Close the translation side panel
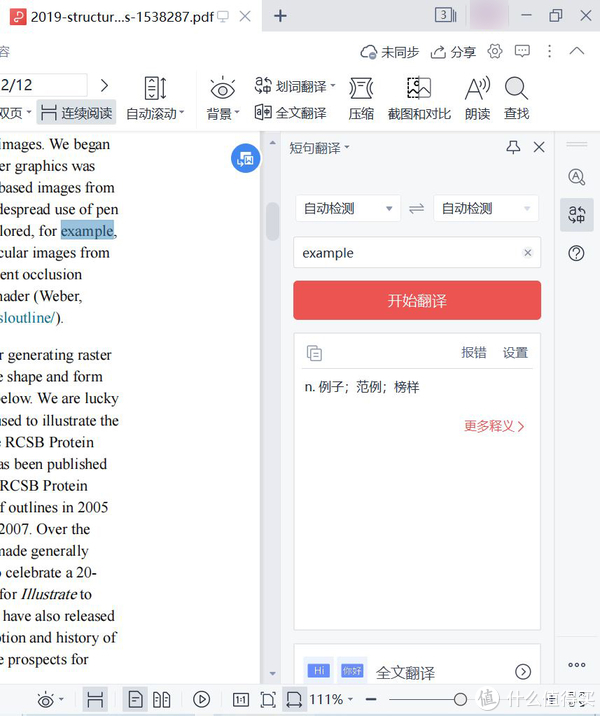This screenshot has height=716, width=600. click(539, 147)
